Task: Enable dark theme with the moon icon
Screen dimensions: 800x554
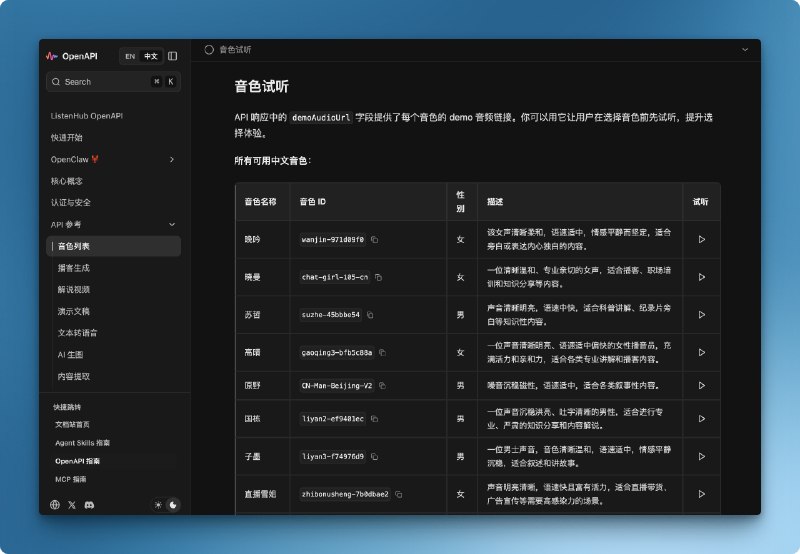Action: 173,505
